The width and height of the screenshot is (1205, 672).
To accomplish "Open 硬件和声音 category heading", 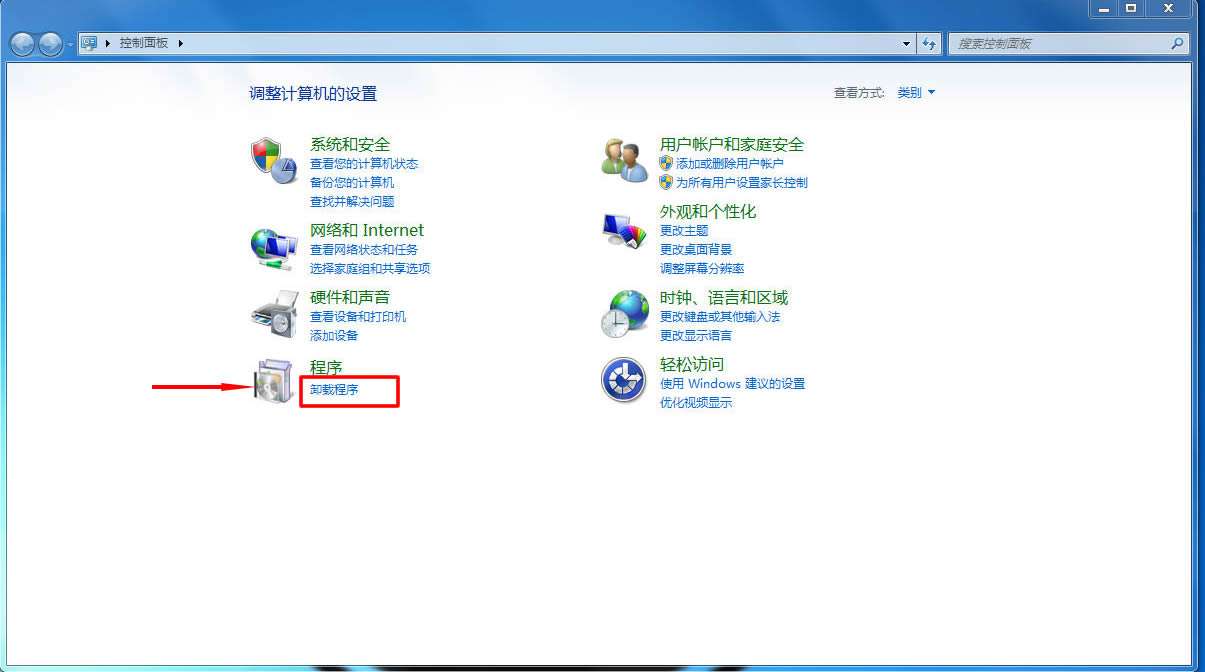I will [350, 297].
